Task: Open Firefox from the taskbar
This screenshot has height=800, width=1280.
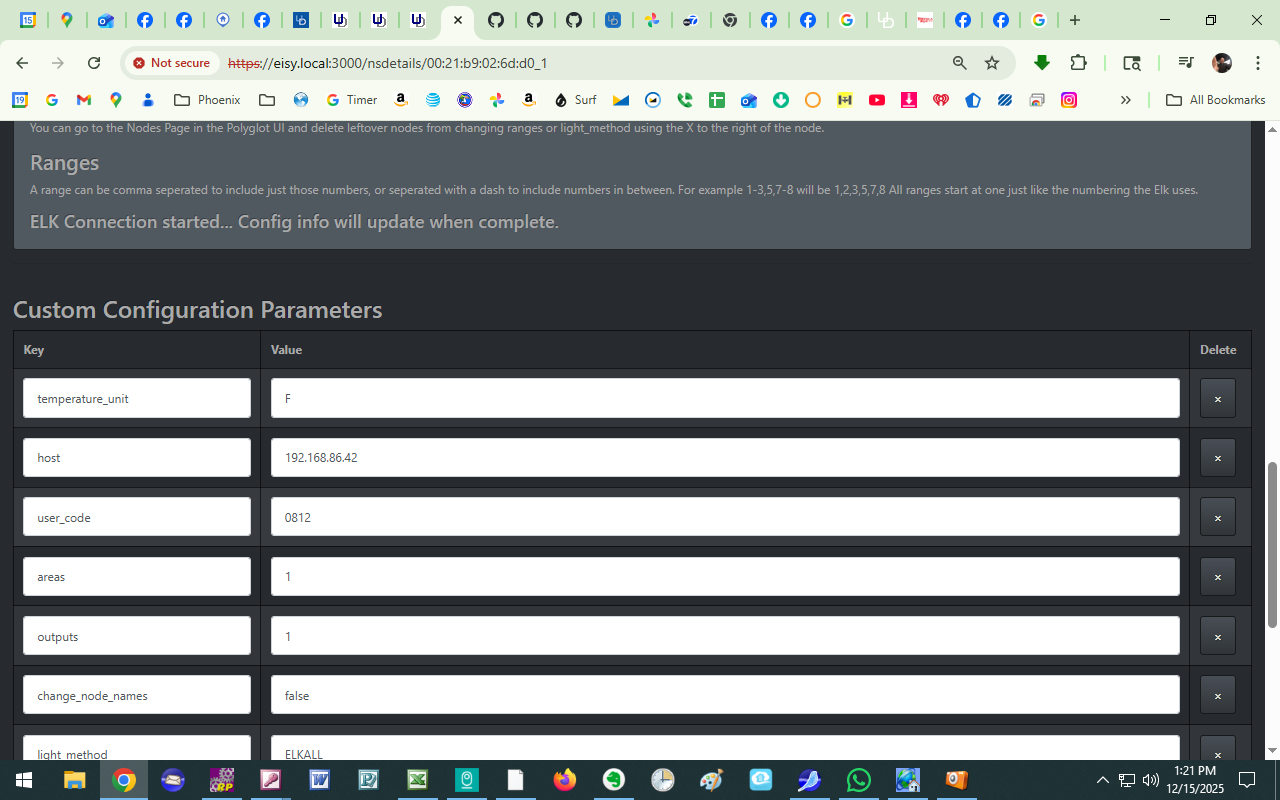Action: coord(565,780)
